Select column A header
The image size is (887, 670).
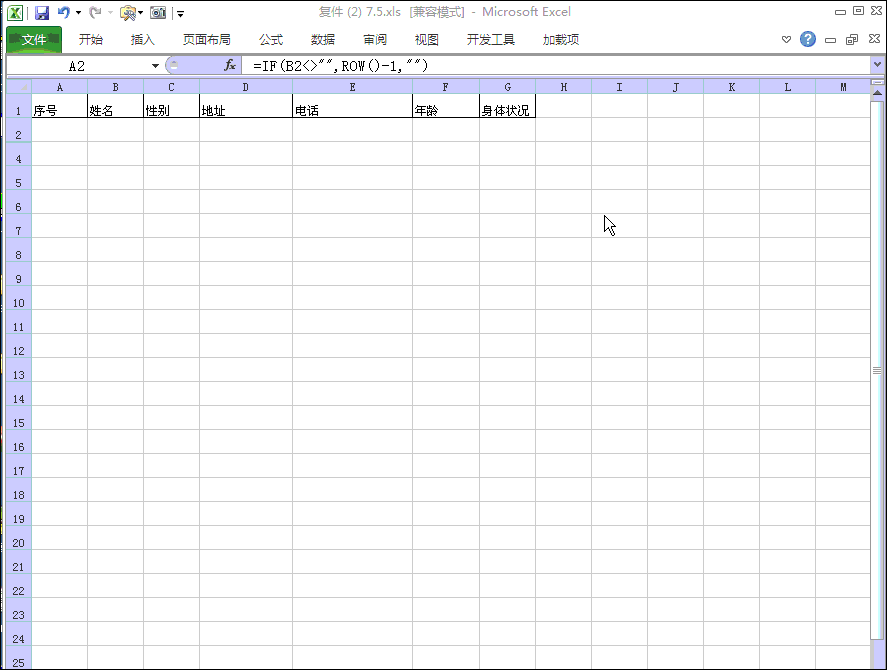59,87
